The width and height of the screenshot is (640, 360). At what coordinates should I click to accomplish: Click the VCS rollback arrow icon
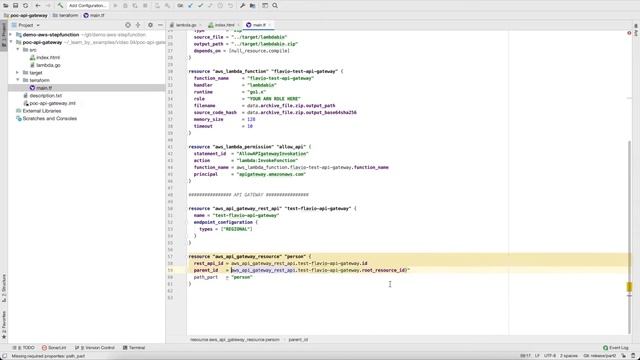[230, 5]
